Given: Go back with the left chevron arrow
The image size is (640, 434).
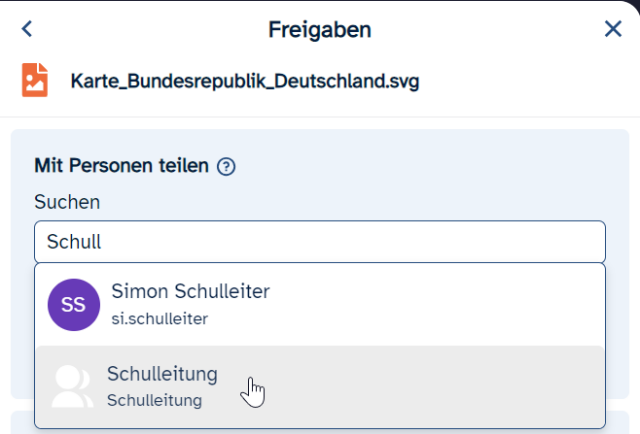Looking at the screenshot, I should 27,29.
